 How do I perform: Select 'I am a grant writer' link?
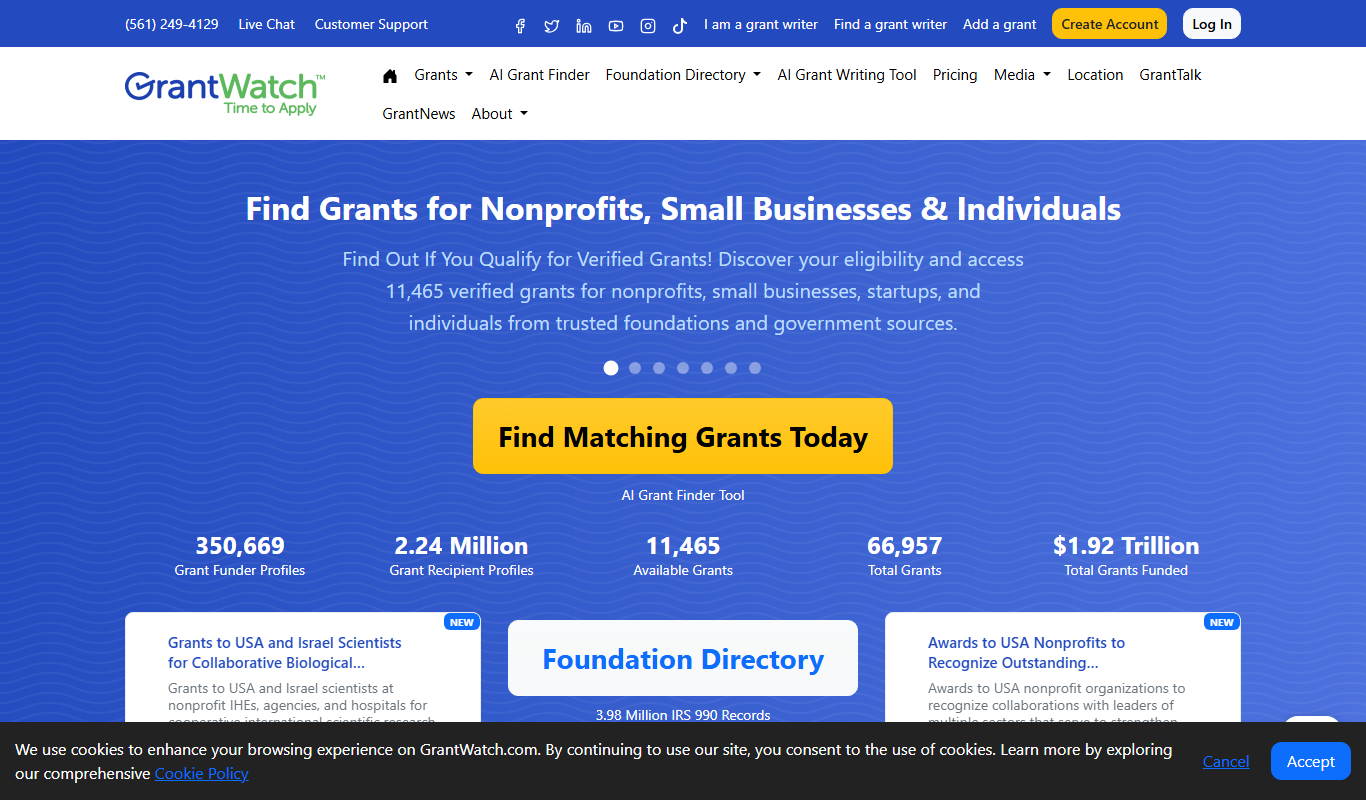pos(761,24)
